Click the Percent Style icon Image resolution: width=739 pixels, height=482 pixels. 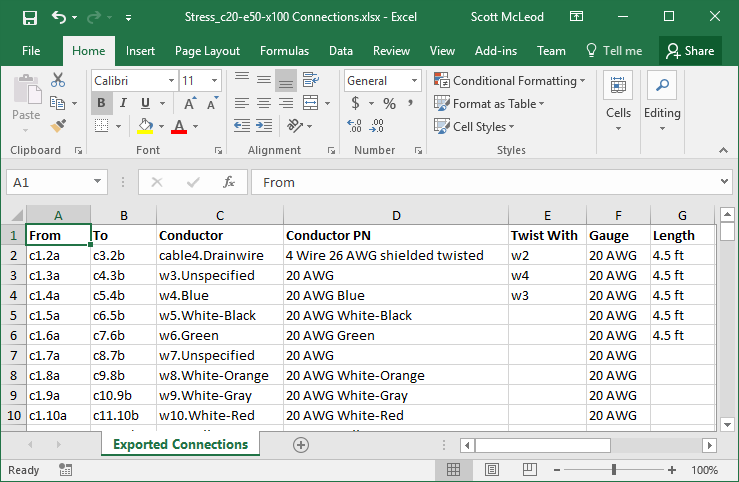[389, 103]
